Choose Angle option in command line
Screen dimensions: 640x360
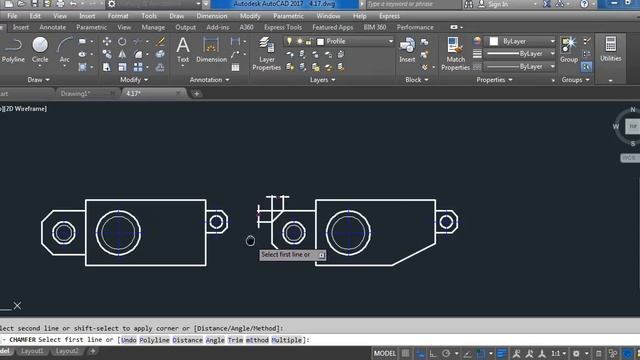pos(215,340)
